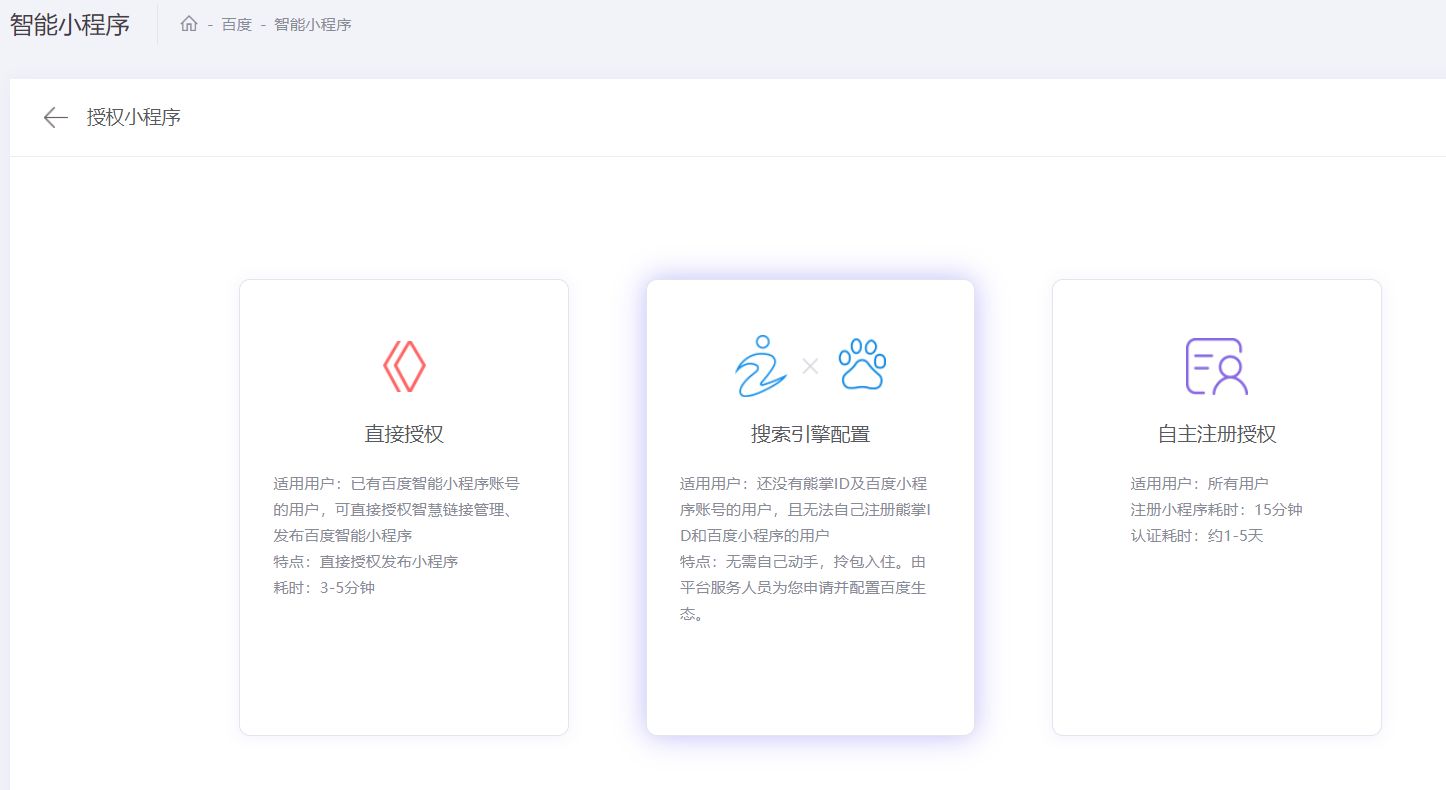Click the 智能小程序 page title
The width and height of the screenshot is (1446, 790).
[x=70, y=25]
